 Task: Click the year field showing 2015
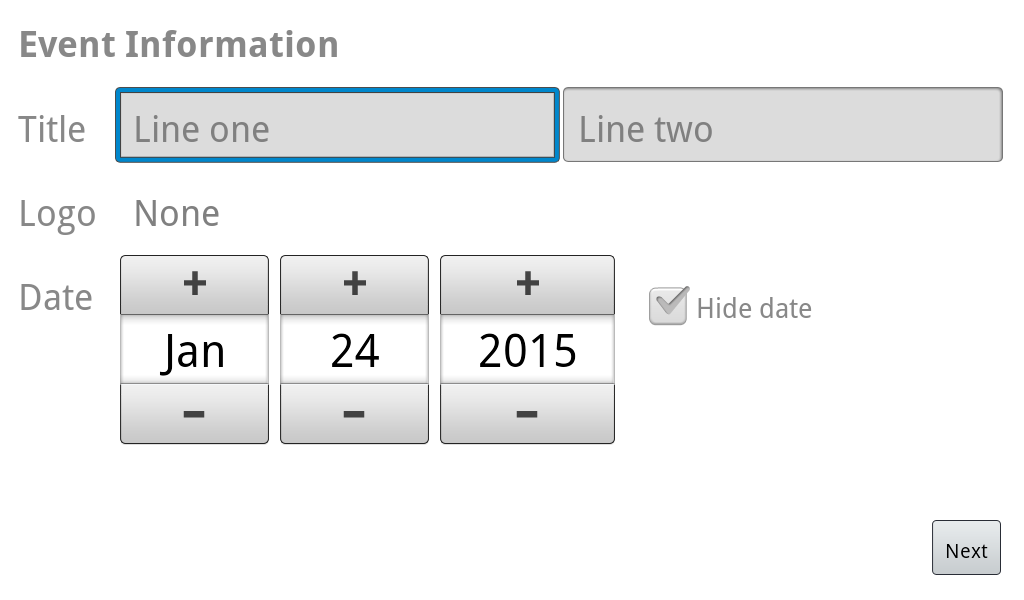527,350
